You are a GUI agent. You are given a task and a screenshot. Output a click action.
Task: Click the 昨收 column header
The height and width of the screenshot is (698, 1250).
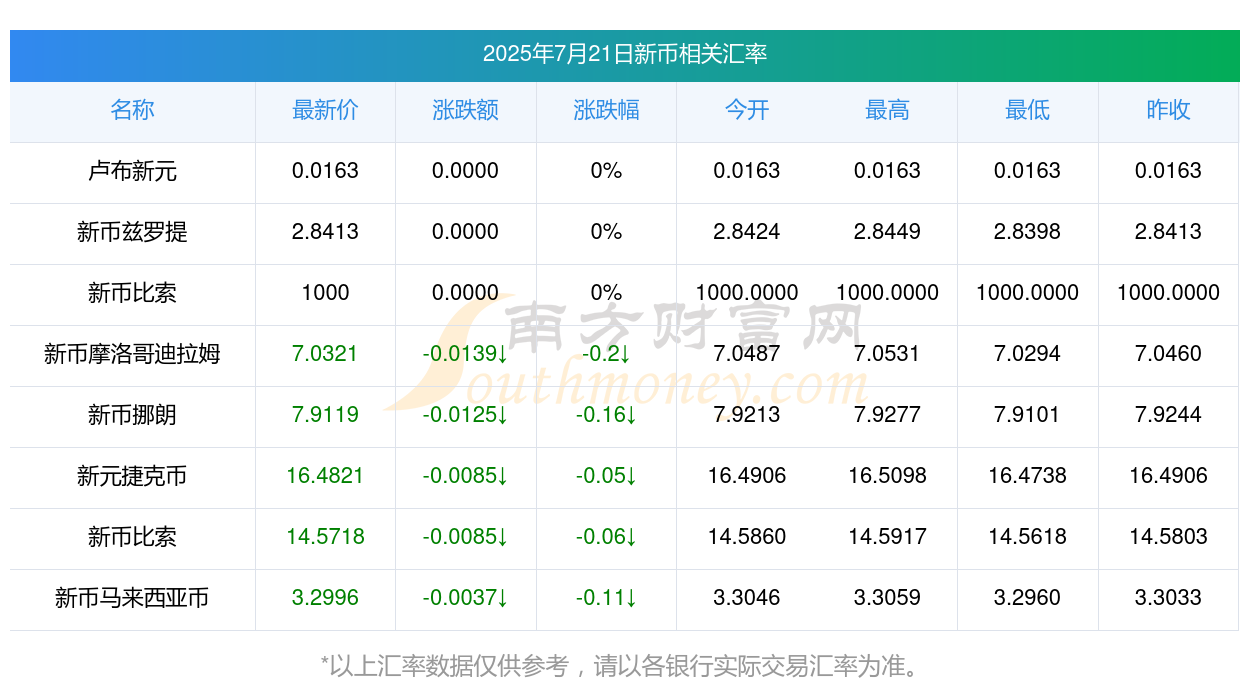(x=1168, y=110)
